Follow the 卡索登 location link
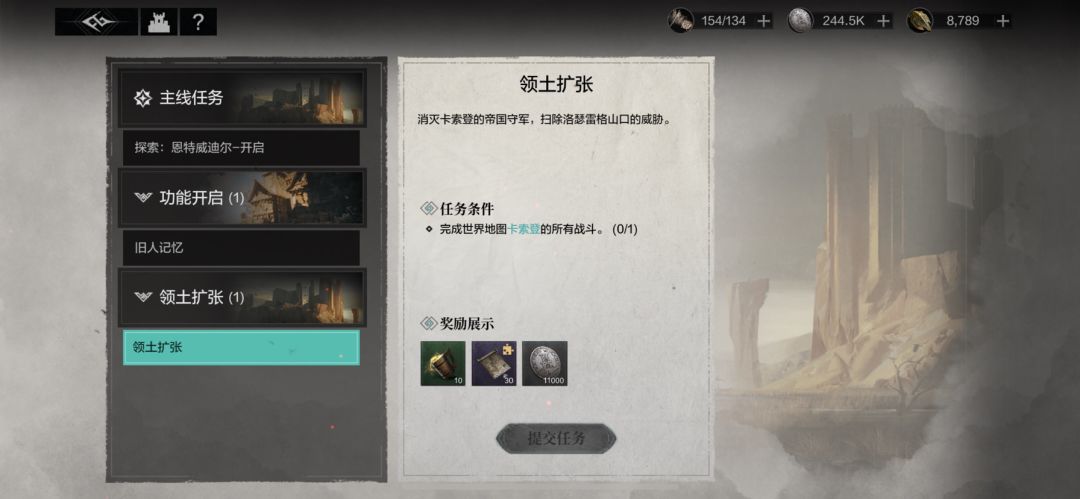The height and width of the screenshot is (499, 1080). click(x=523, y=229)
